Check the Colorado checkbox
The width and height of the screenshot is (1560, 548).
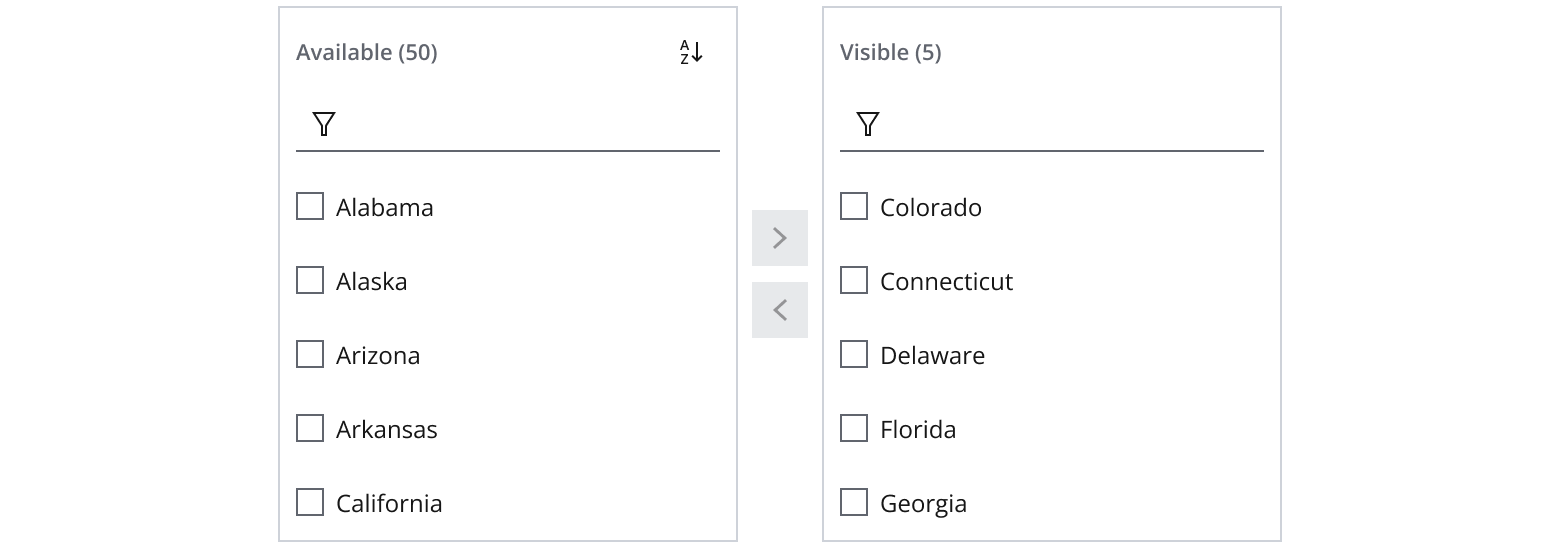854,207
